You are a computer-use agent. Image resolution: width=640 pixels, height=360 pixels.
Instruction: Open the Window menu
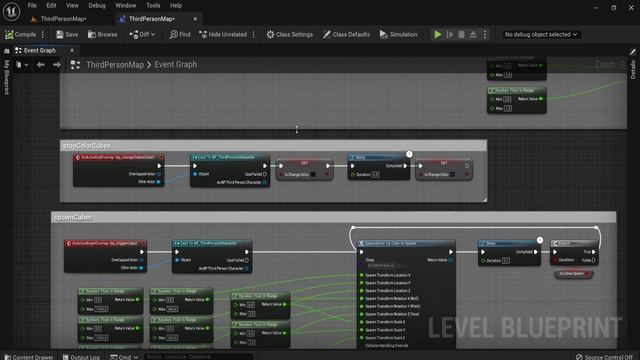click(x=126, y=5)
